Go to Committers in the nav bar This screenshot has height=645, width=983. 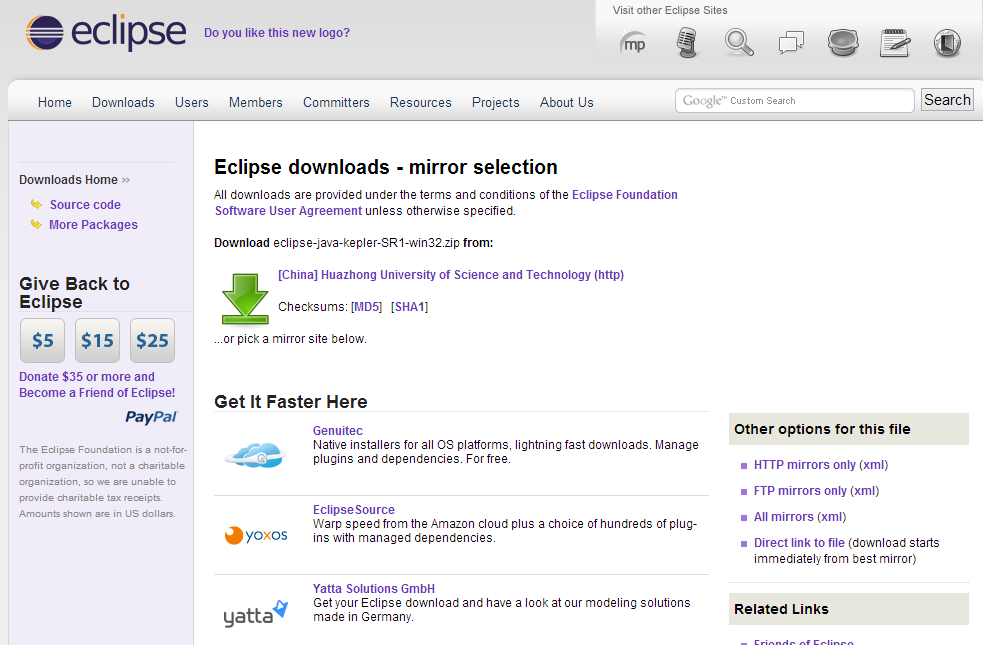pos(336,102)
